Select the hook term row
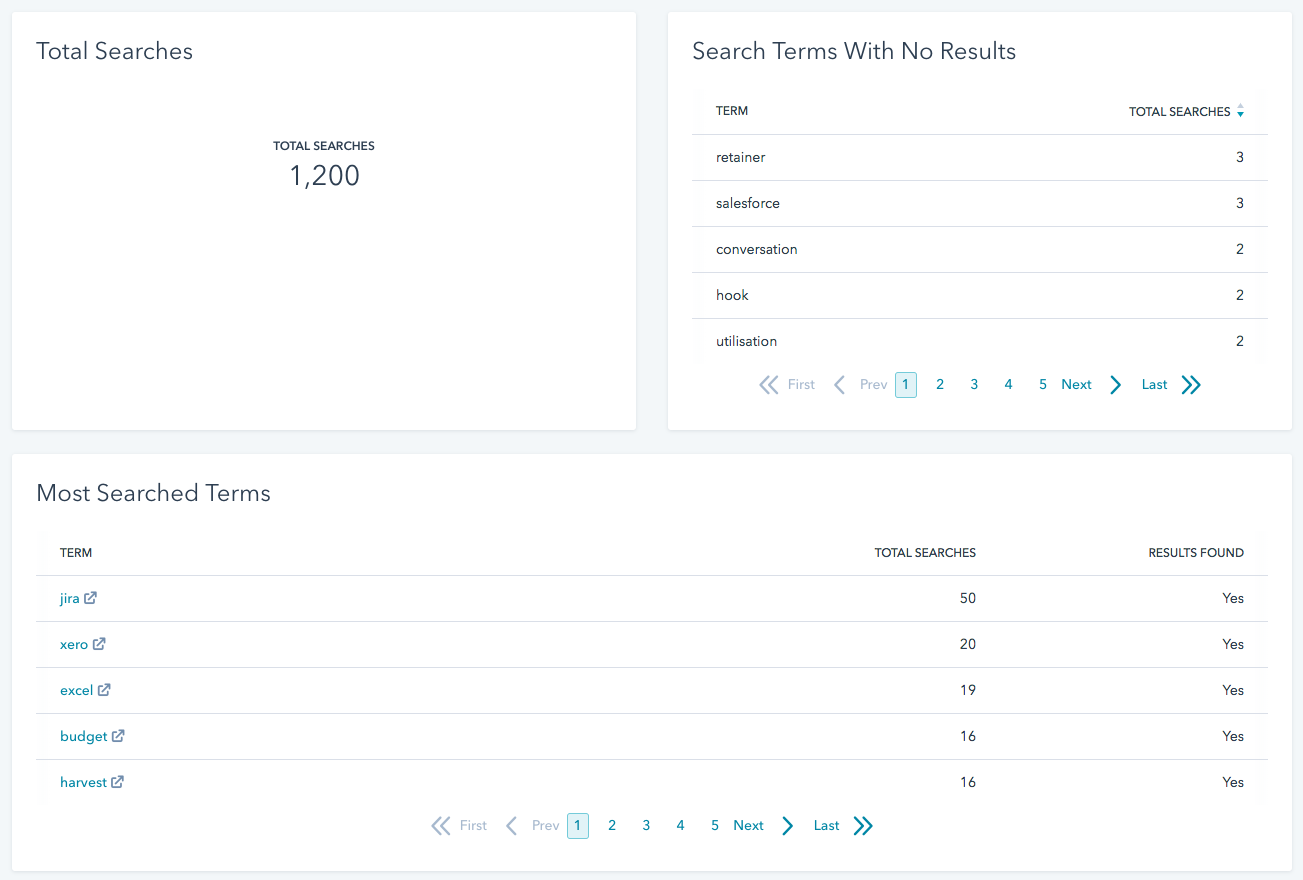 coord(980,296)
